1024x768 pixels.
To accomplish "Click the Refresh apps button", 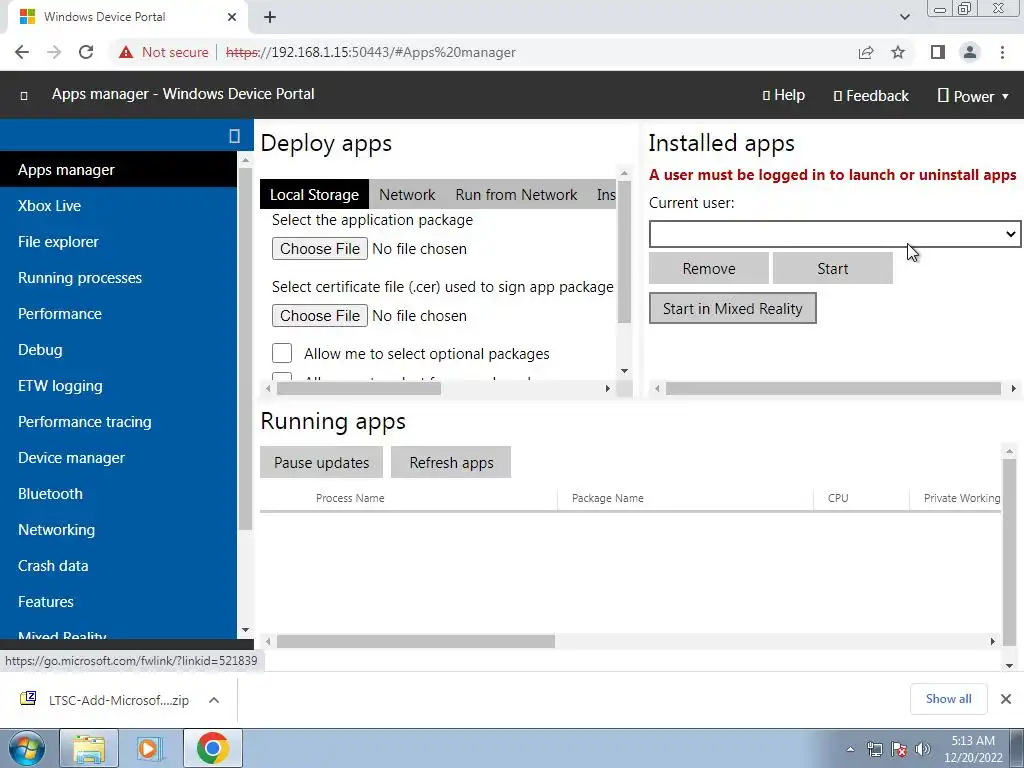I will tap(451, 462).
